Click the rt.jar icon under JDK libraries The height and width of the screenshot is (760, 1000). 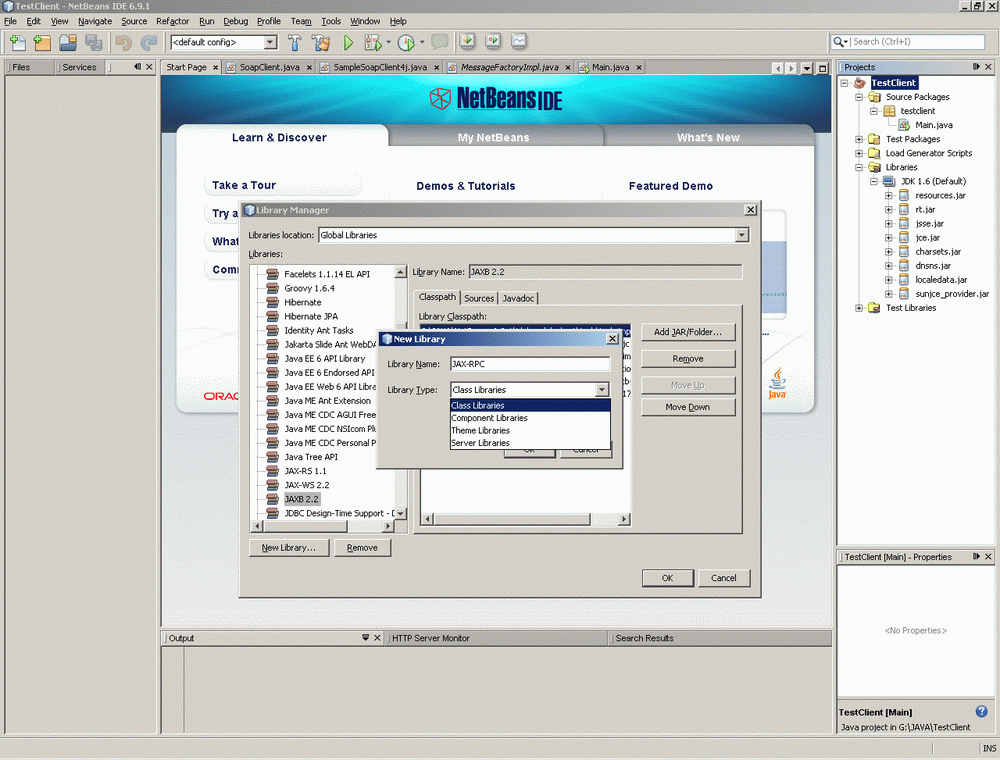[x=904, y=209]
